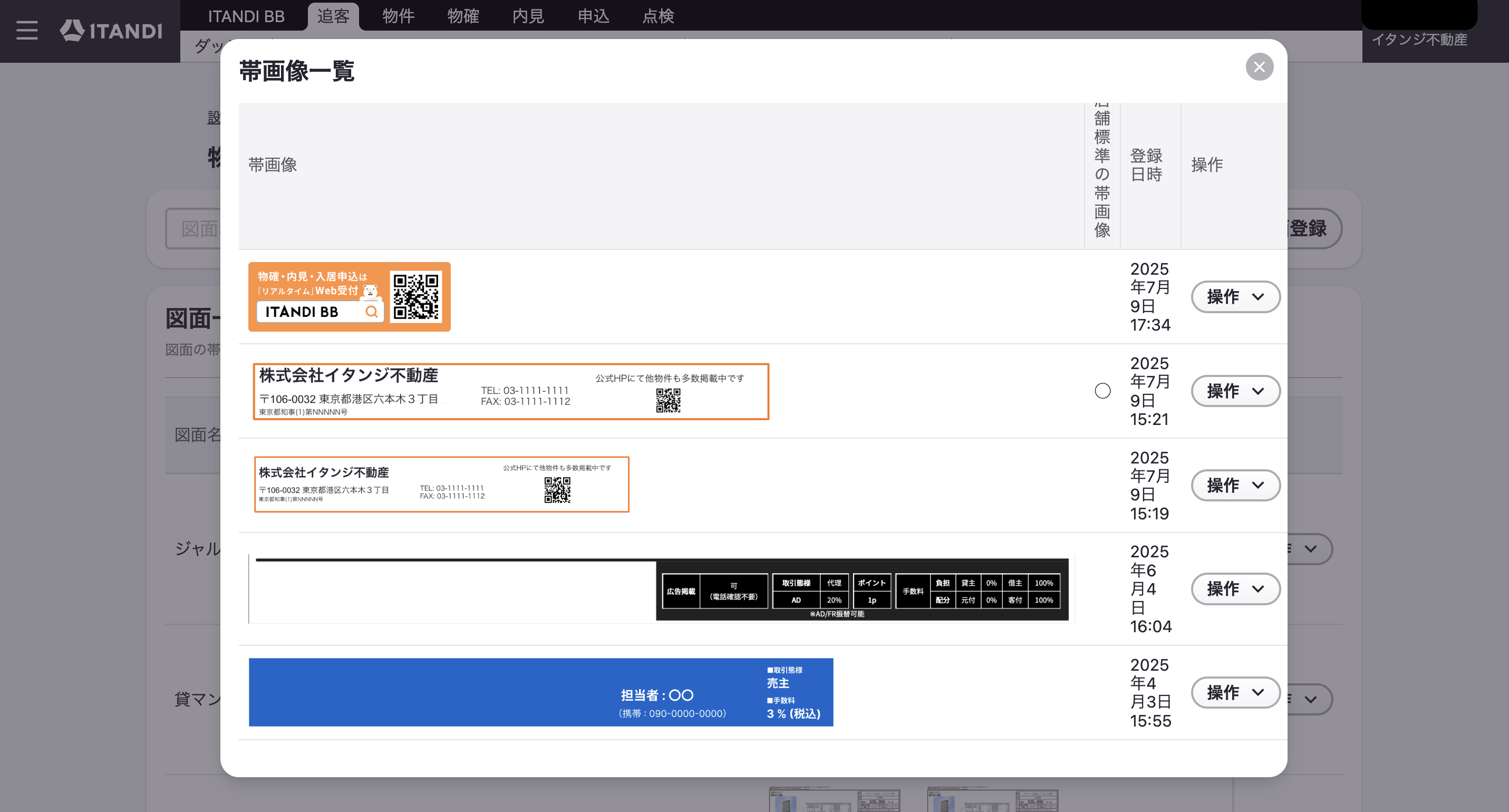
Task: Click date 2025年6月4日 16:04
Action: (1150, 589)
